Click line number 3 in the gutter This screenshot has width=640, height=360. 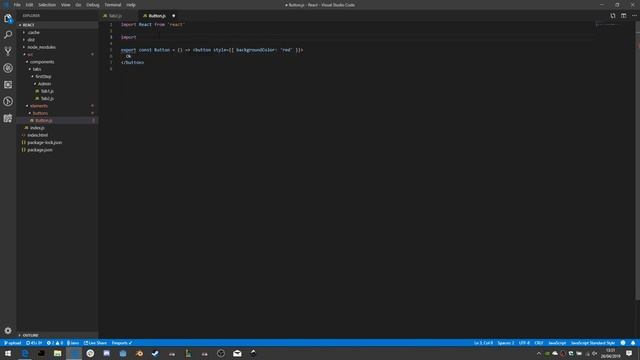tap(111, 37)
